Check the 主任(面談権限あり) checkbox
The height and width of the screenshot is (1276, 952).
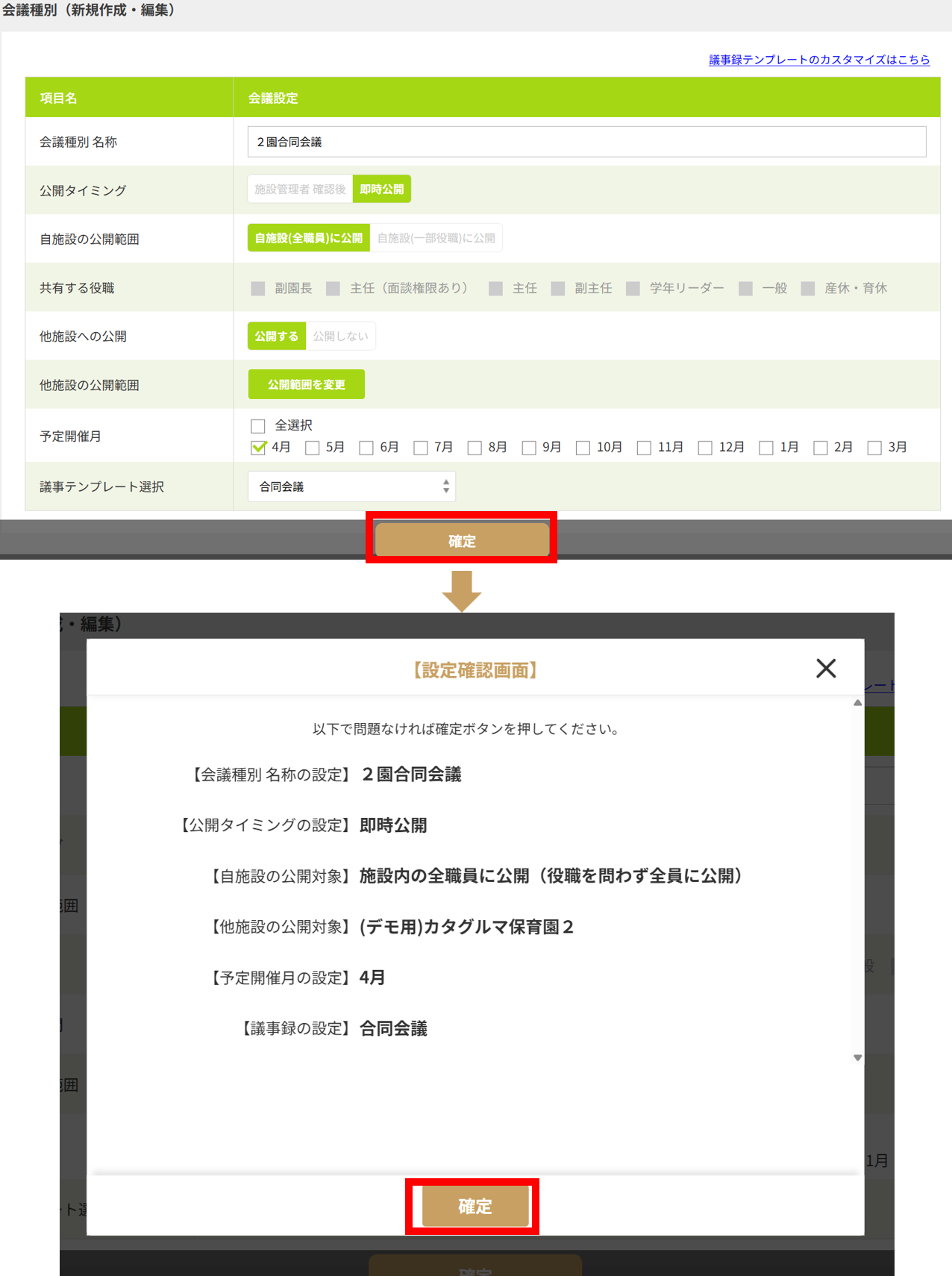tap(333, 289)
